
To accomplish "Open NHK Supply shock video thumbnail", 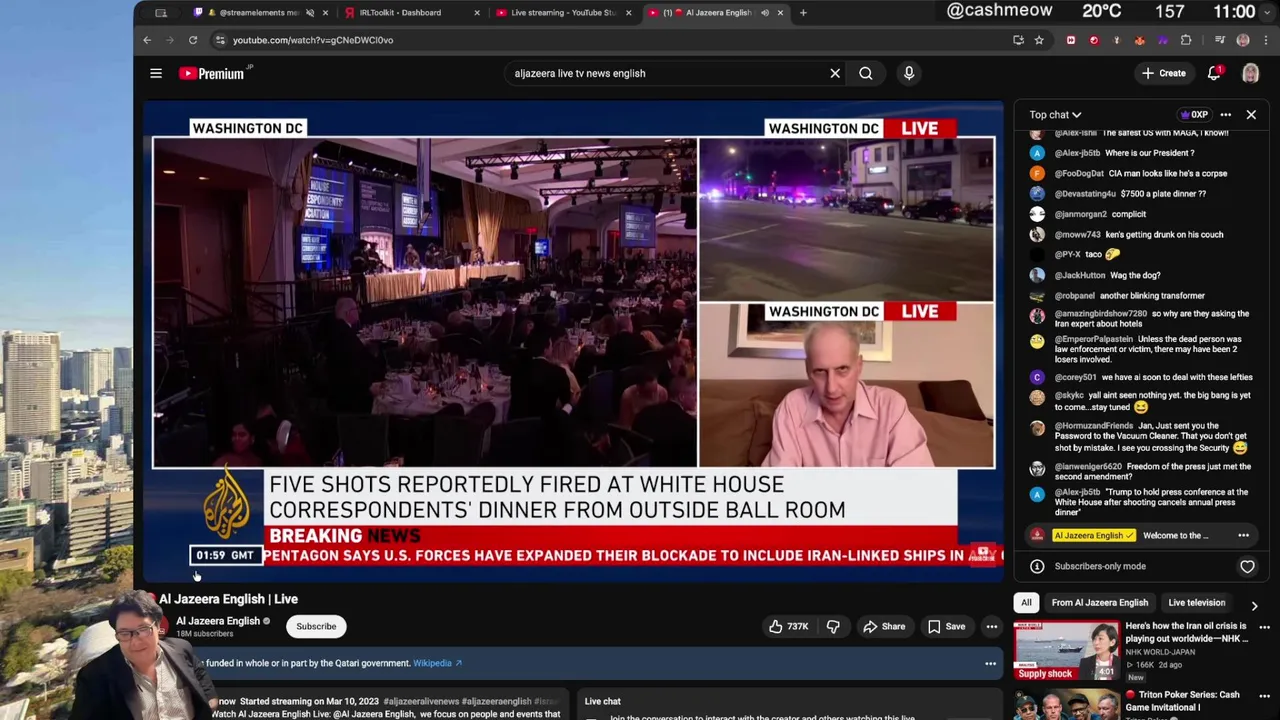I will 1066,651.
